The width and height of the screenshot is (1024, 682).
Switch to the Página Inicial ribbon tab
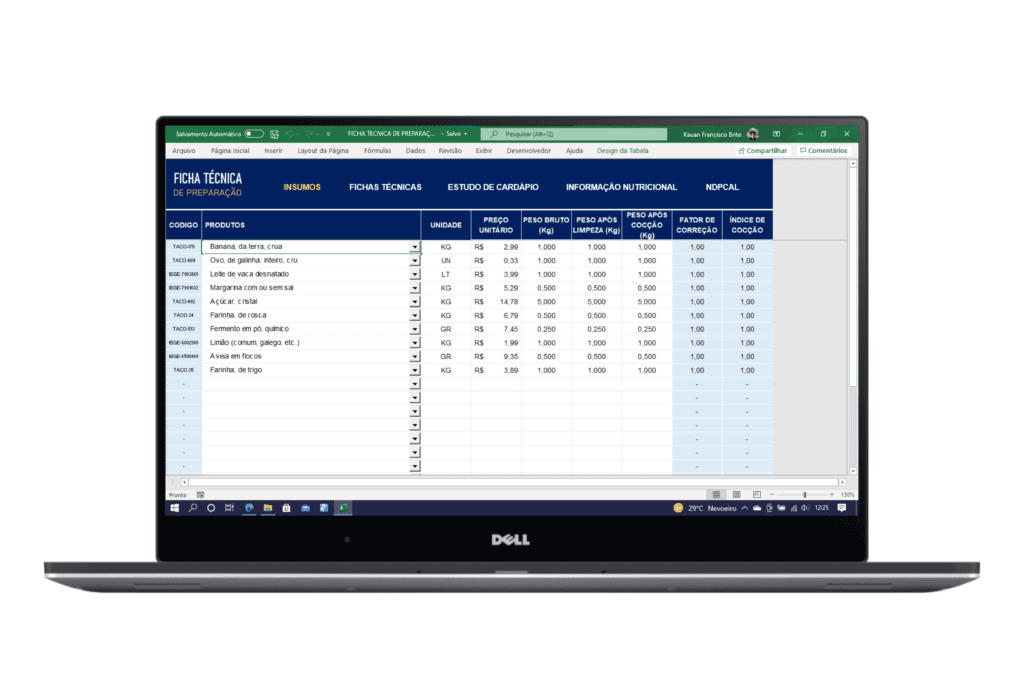230,151
